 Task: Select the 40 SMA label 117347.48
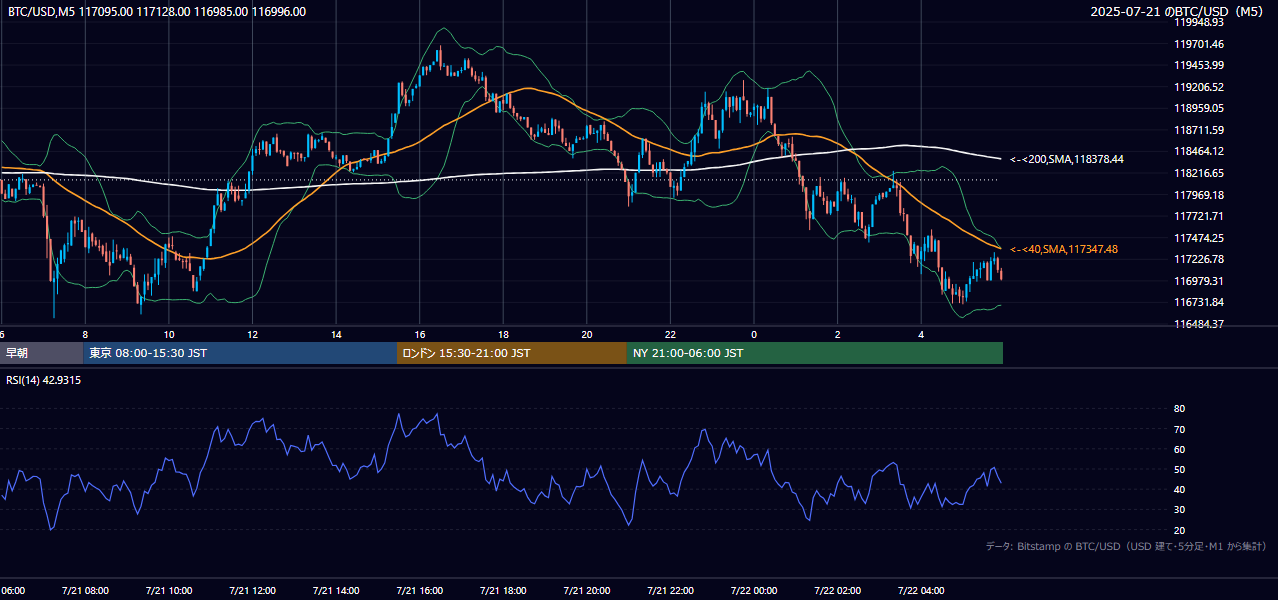1063,249
